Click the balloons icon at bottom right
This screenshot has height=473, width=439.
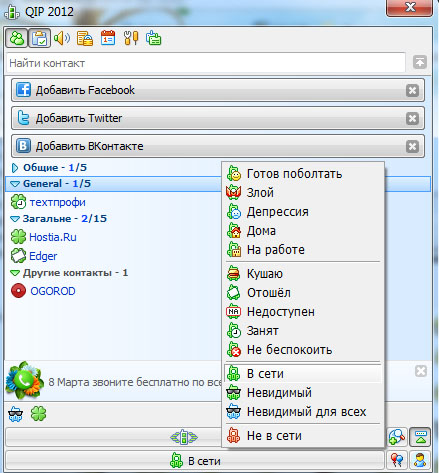tap(397, 460)
